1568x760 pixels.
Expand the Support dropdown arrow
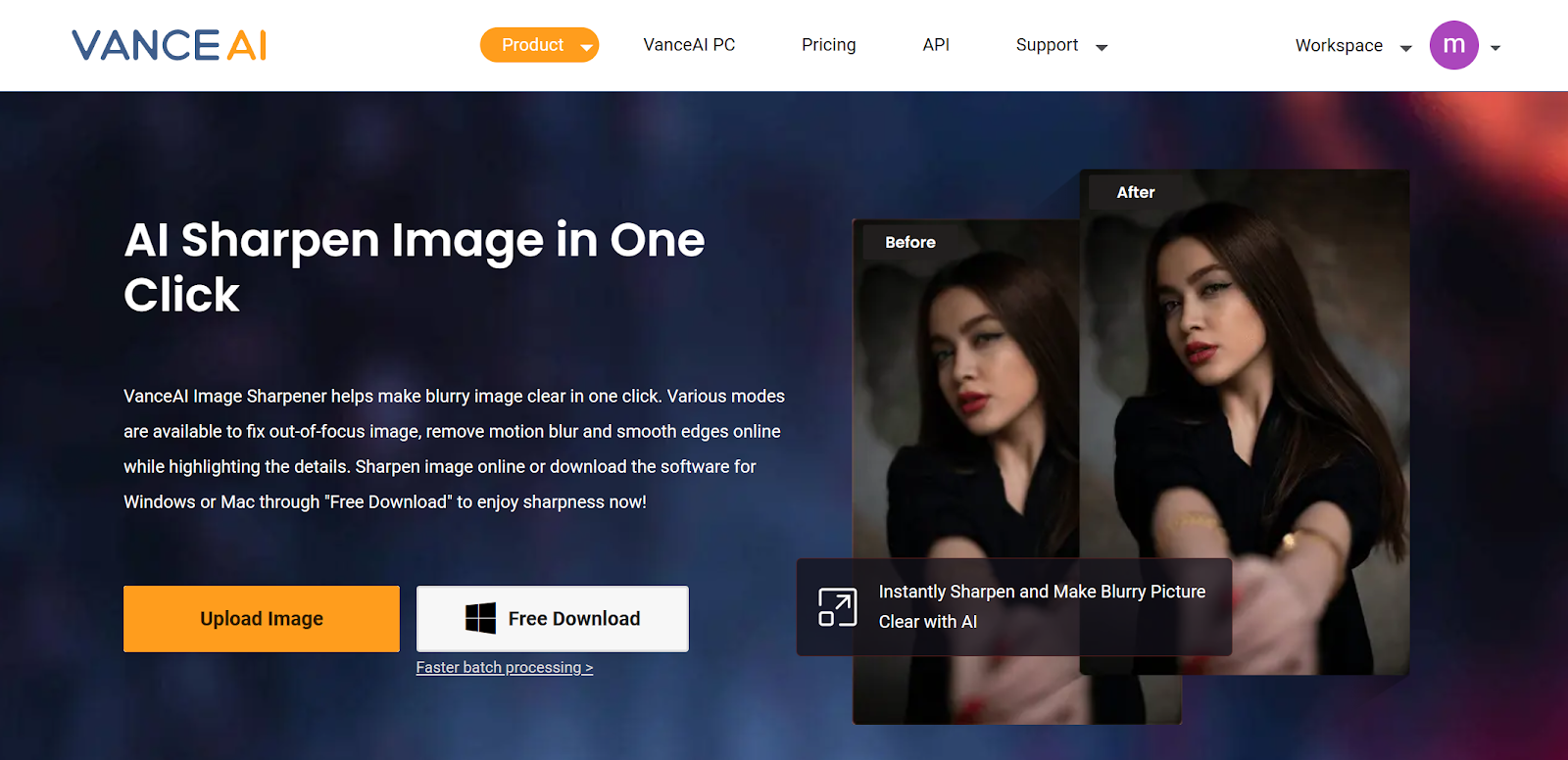click(1102, 47)
